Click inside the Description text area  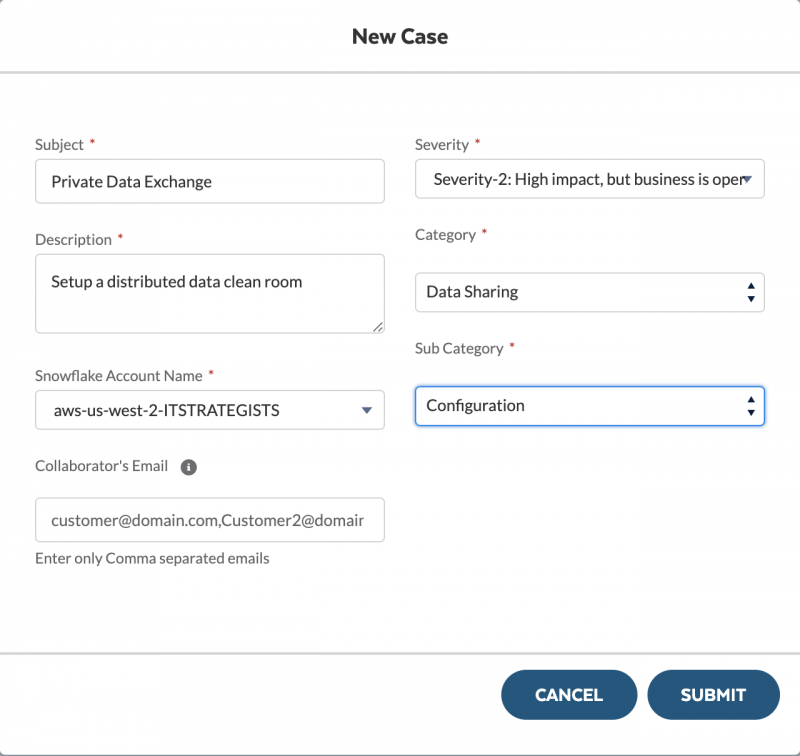point(210,290)
